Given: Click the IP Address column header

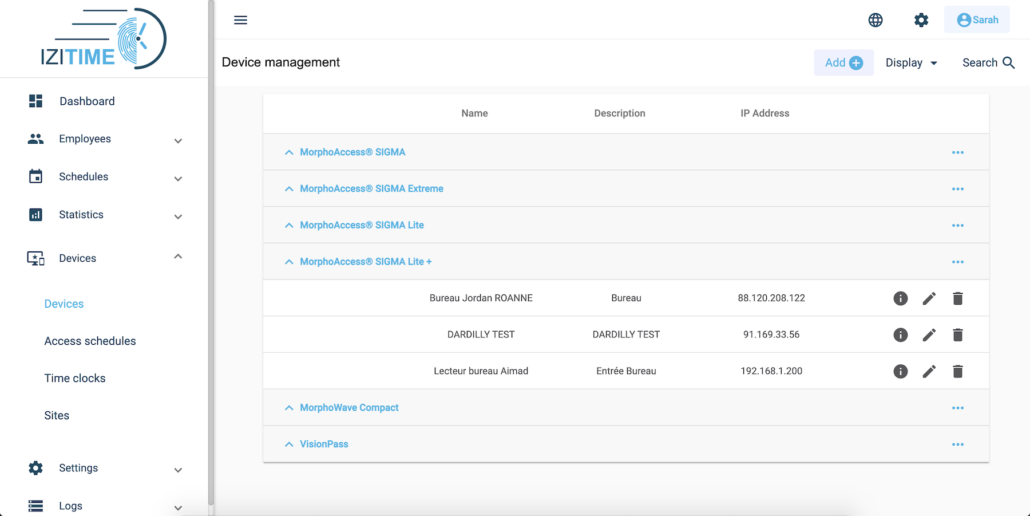Looking at the screenshot, I should (x=765, y=113).
